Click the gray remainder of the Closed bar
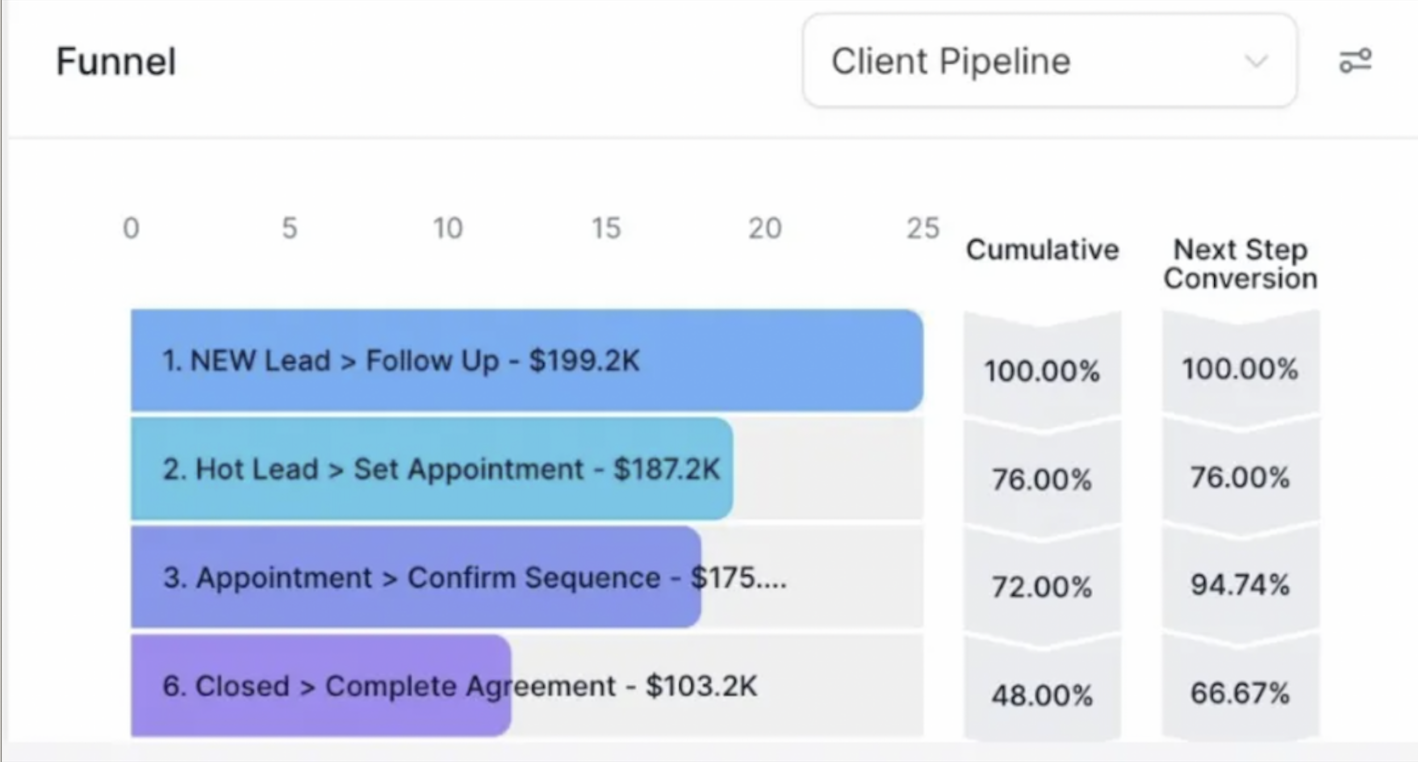This screenshot has width=1418, height=762. pyautogui.click(x=718, y=686)
